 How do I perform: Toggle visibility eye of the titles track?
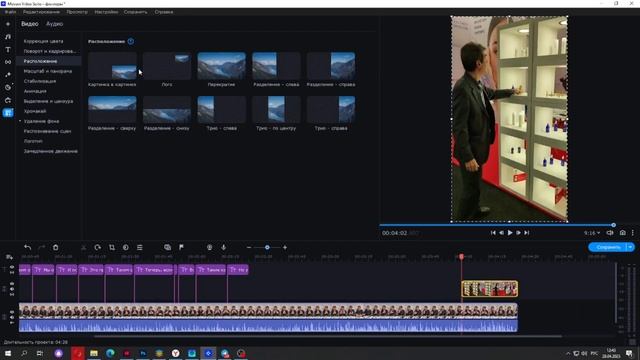(x=12, y=267)
